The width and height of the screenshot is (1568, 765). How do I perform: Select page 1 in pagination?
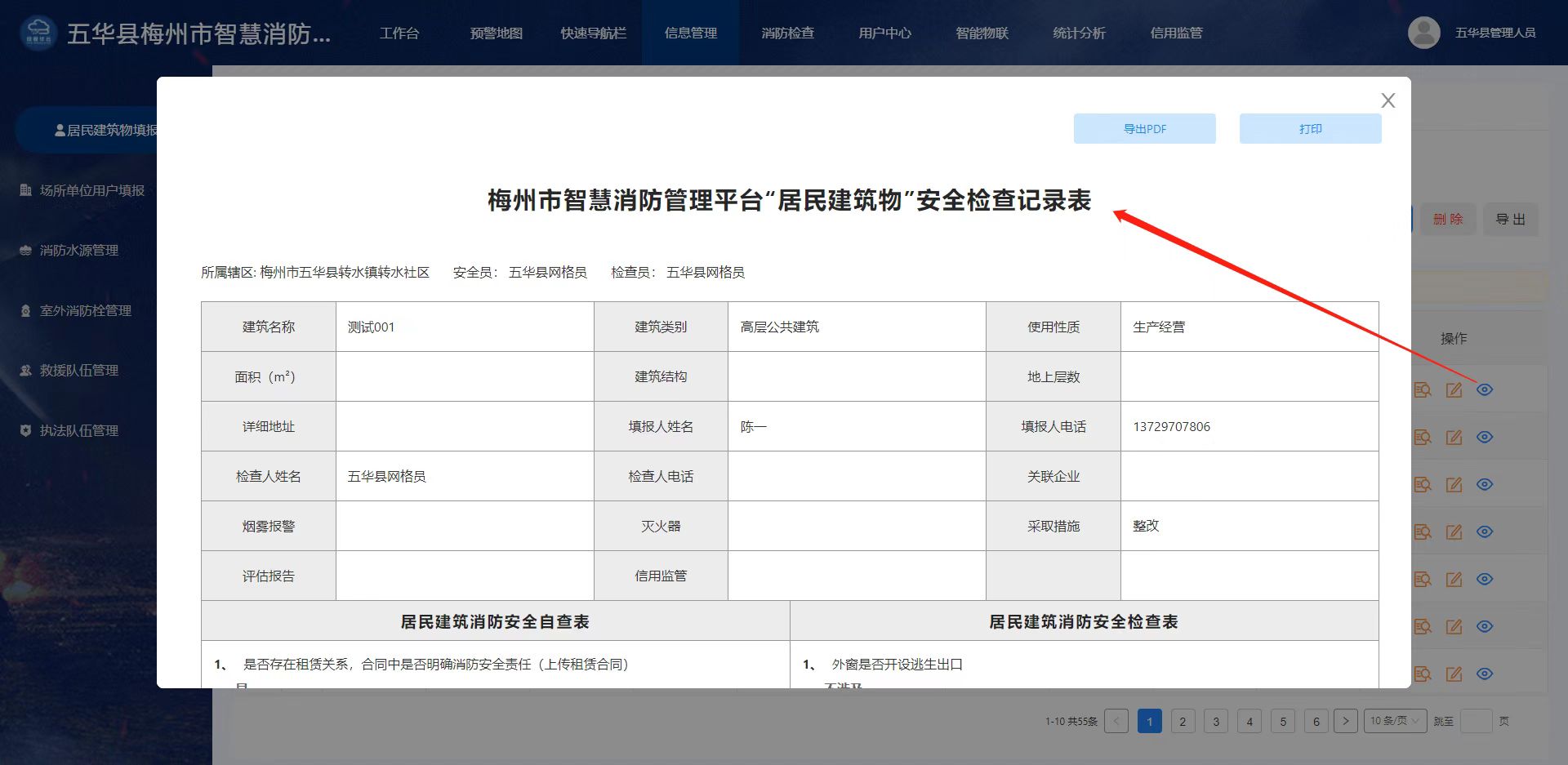pyautogui.click(x=1149, y=721)
